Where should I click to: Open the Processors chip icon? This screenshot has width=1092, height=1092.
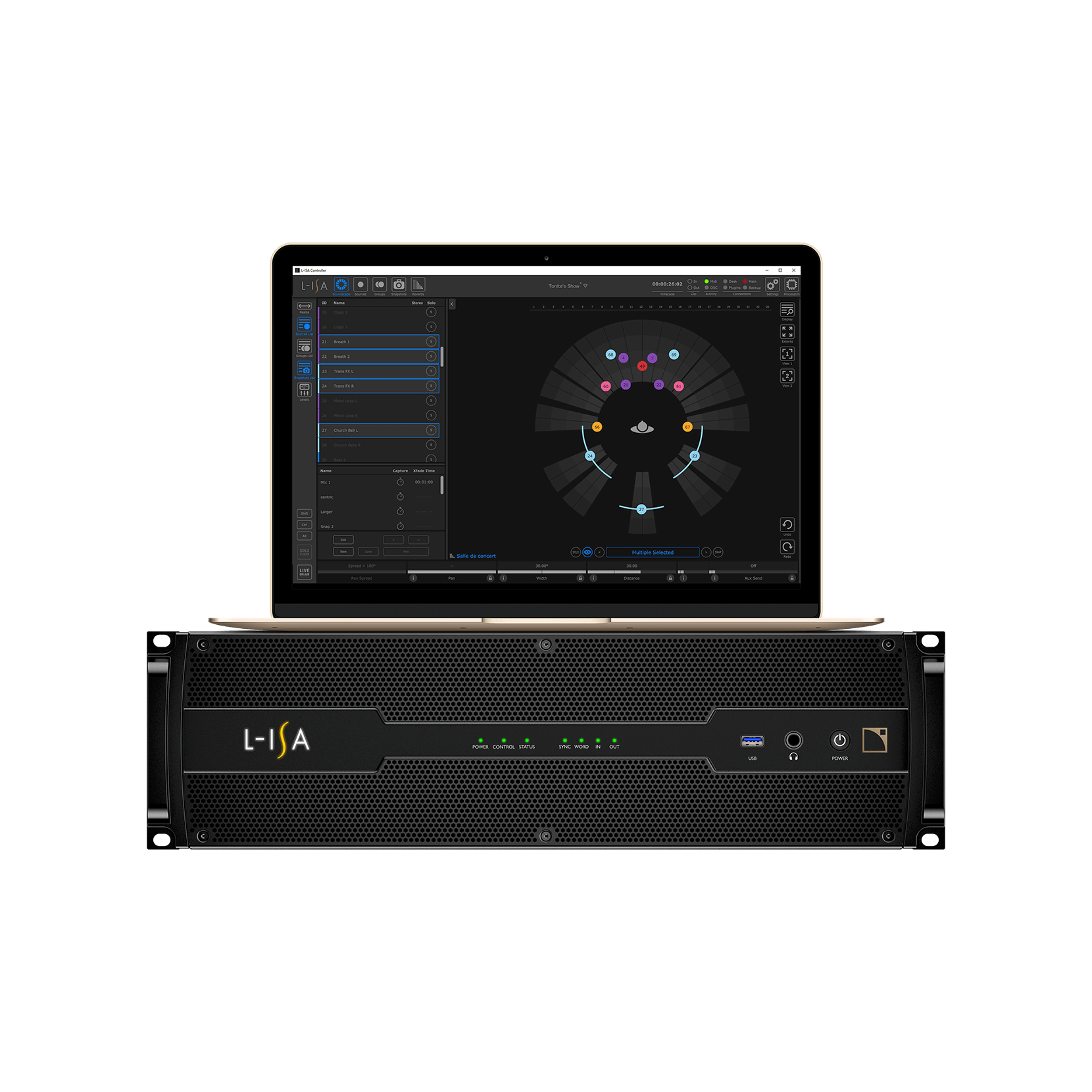pos(791,284)
